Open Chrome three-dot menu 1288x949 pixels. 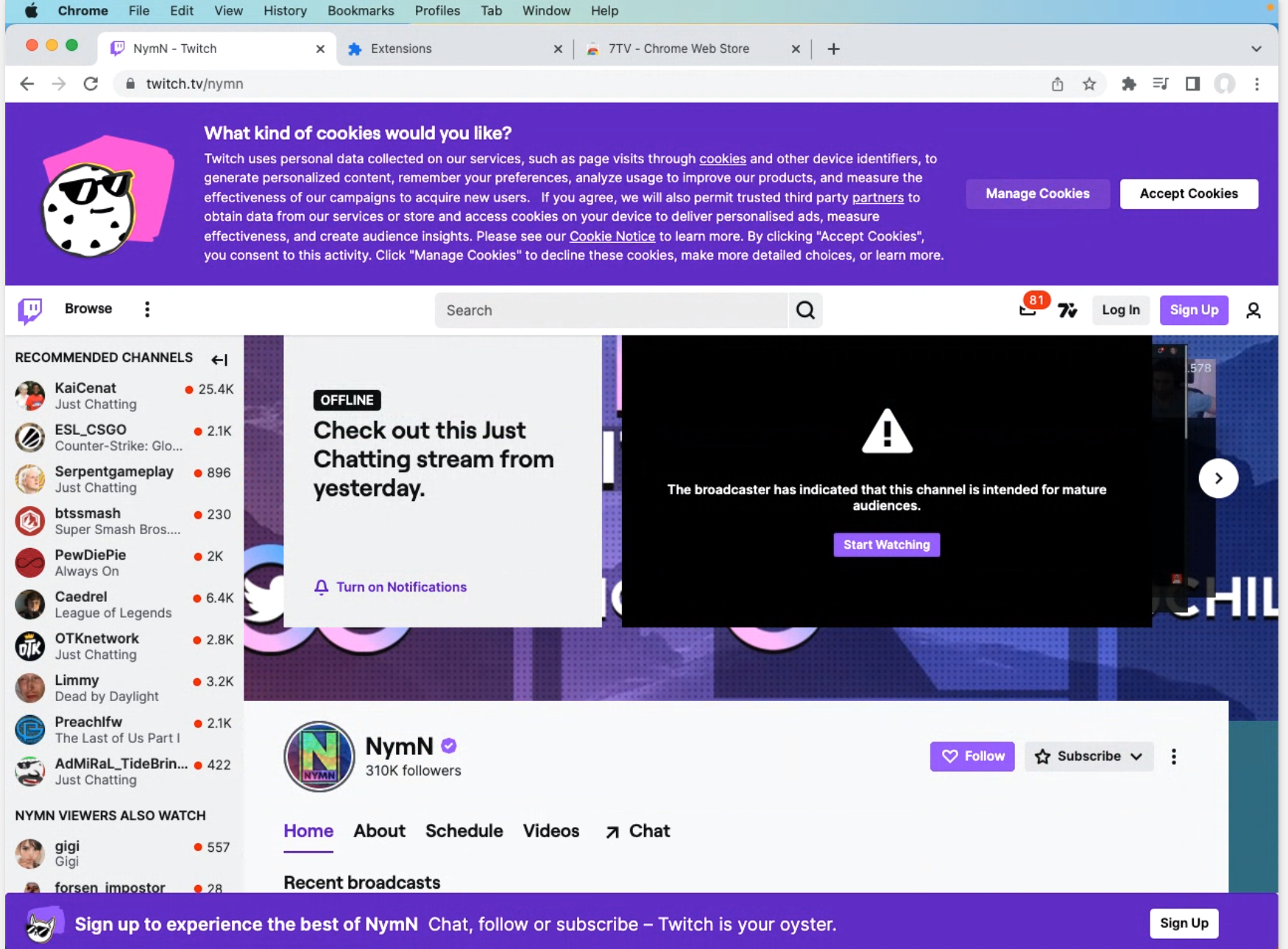click(1257, 84)
